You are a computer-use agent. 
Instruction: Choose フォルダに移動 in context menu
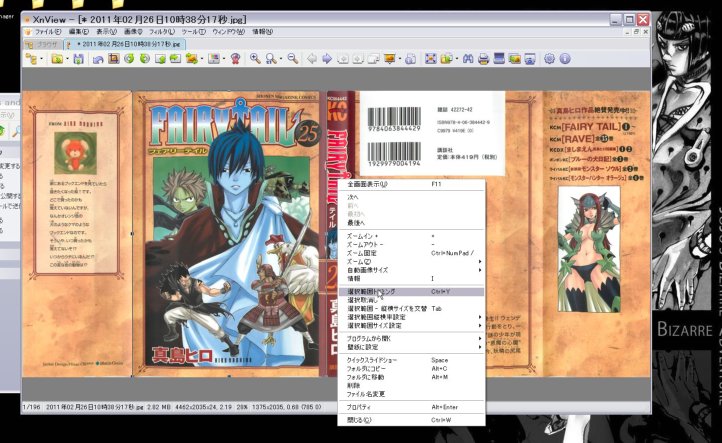(411, 377)
